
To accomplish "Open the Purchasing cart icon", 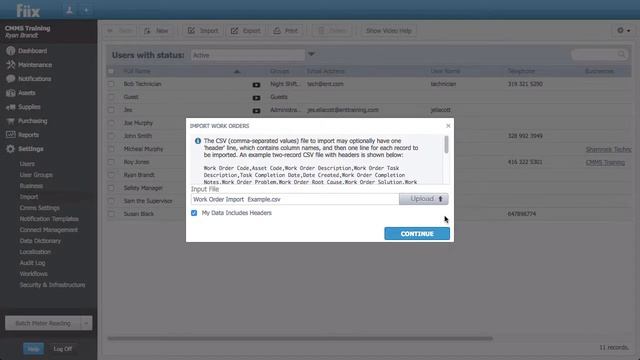I will 11,121.
